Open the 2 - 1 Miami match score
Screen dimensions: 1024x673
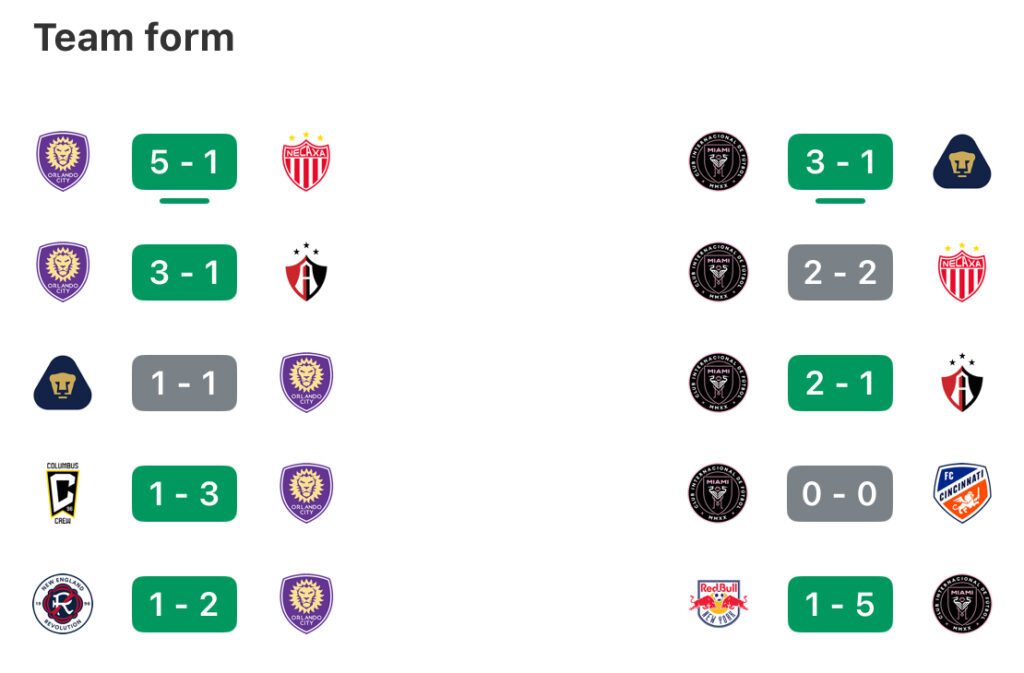point(840,383)
